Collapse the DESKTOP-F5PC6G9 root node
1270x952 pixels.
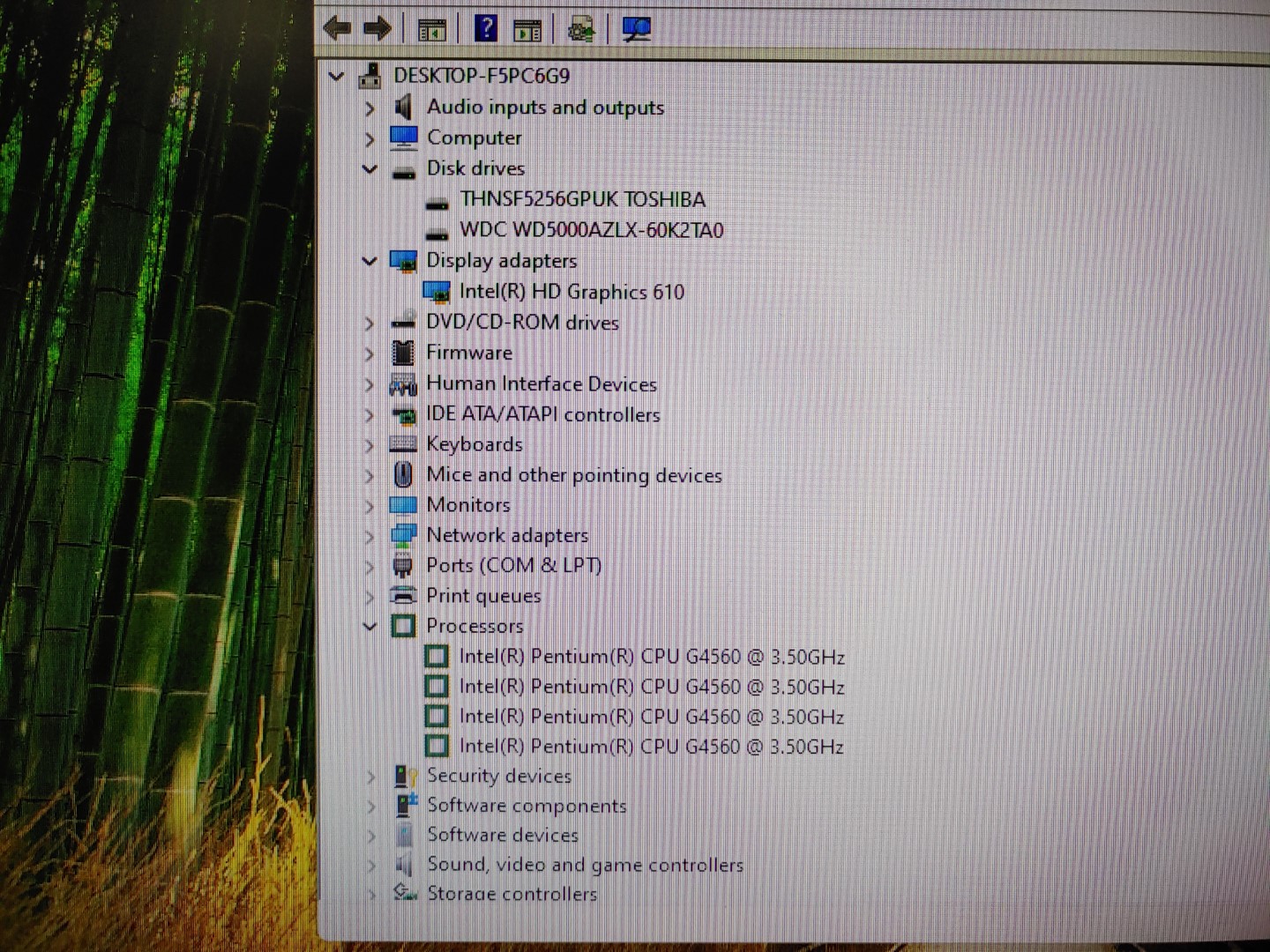point(336,77)
